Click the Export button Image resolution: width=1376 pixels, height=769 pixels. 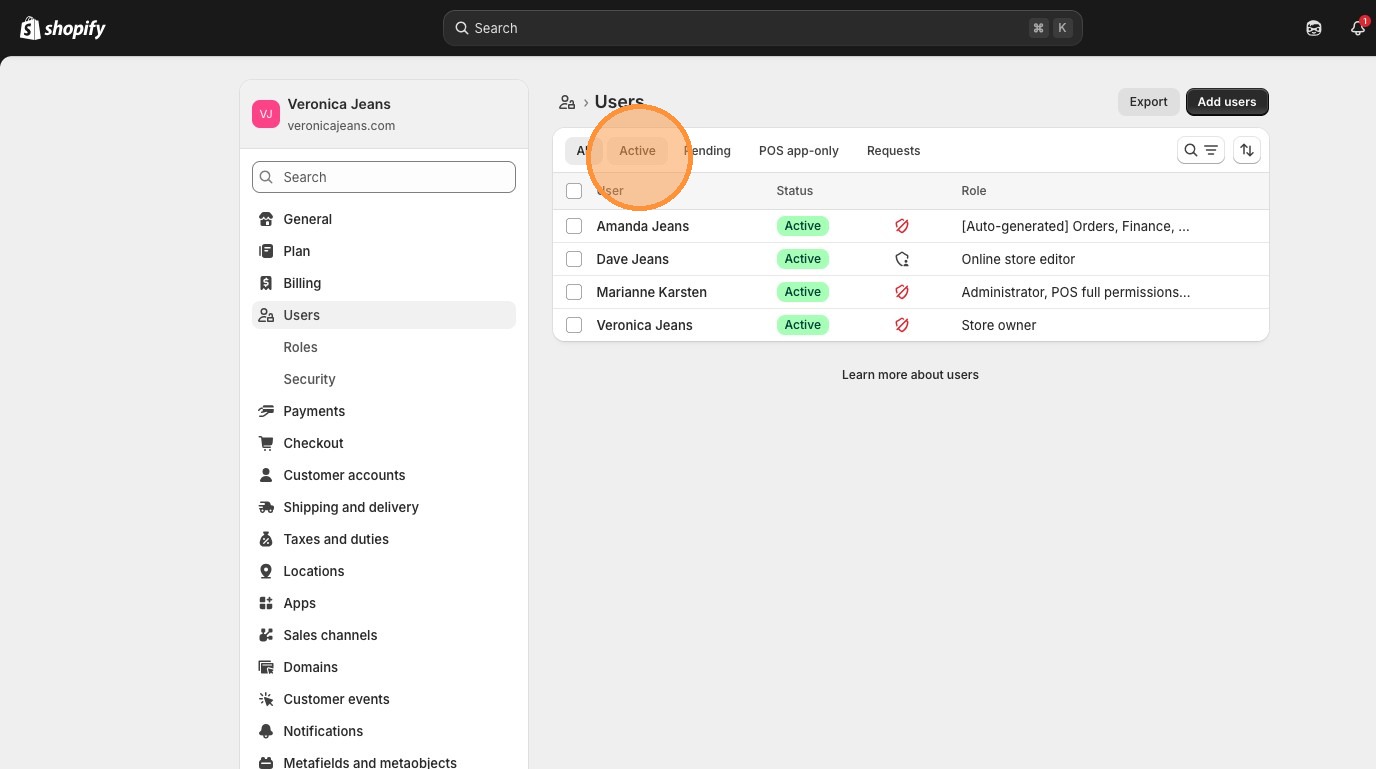tap(1148, 102)
